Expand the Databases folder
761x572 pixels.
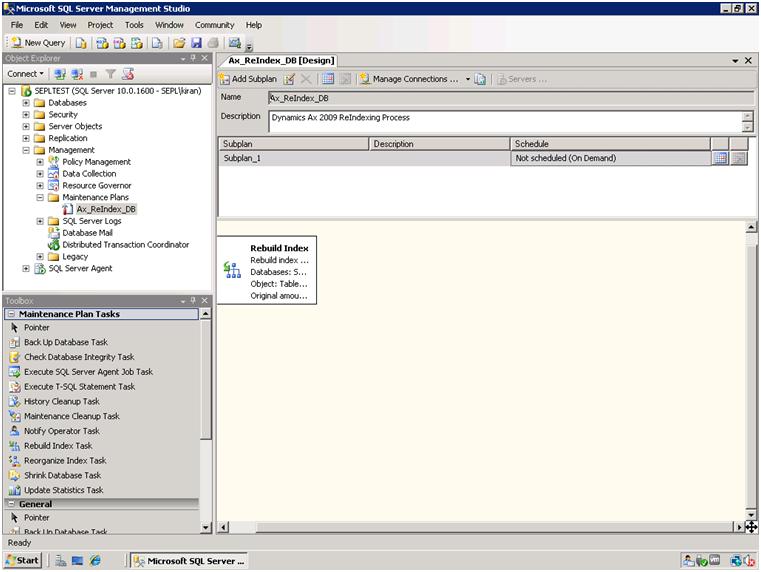[26, 103]
